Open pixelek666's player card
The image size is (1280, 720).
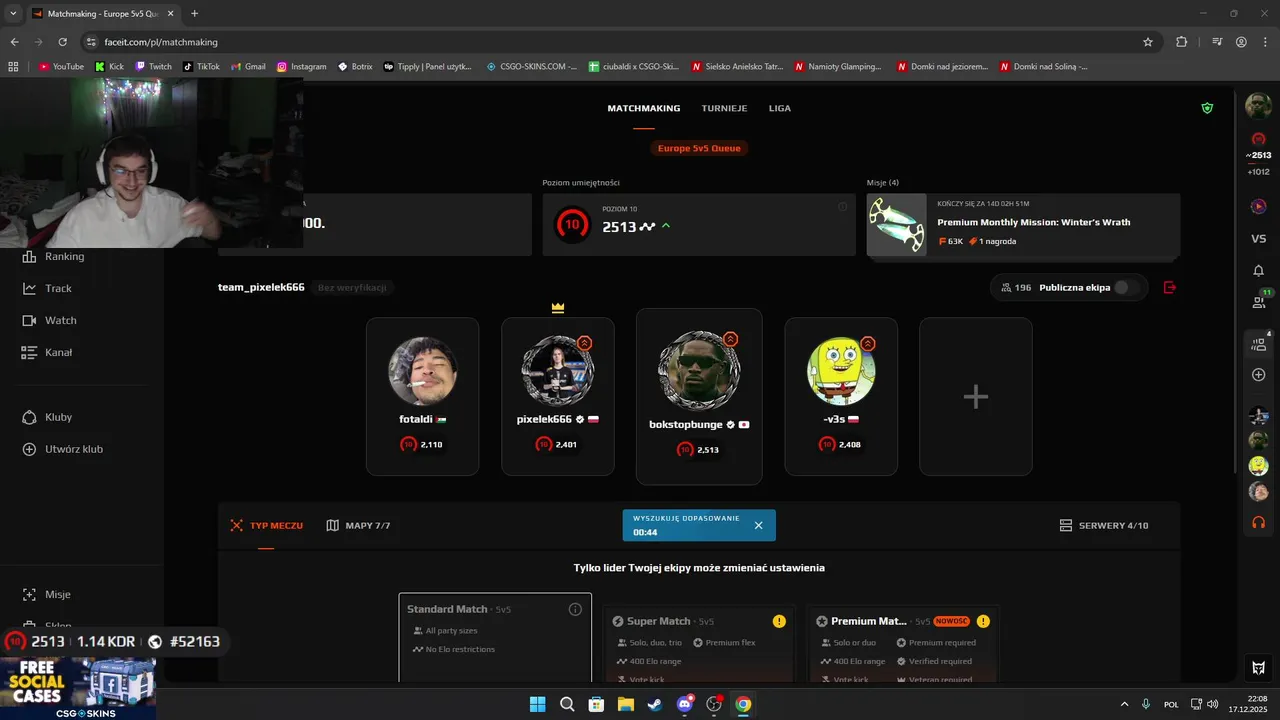[558, 396]
